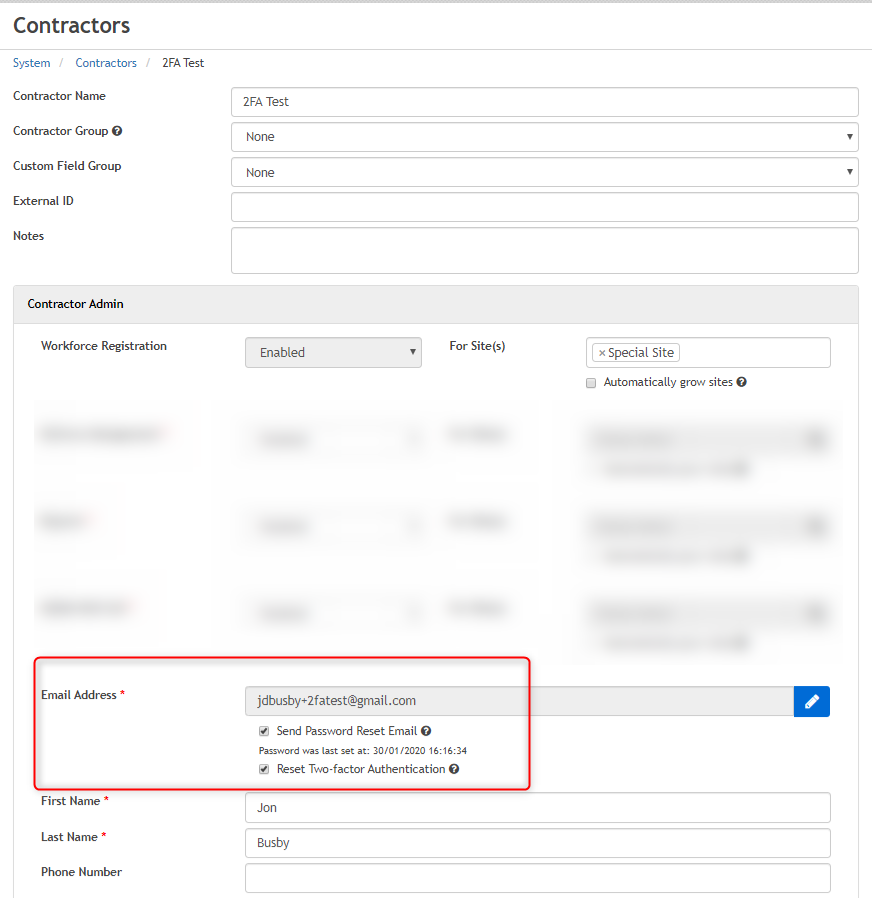This screenshot has width=872, height=898.
Task: Select the First Name field
Action: (x=537, y=807)
